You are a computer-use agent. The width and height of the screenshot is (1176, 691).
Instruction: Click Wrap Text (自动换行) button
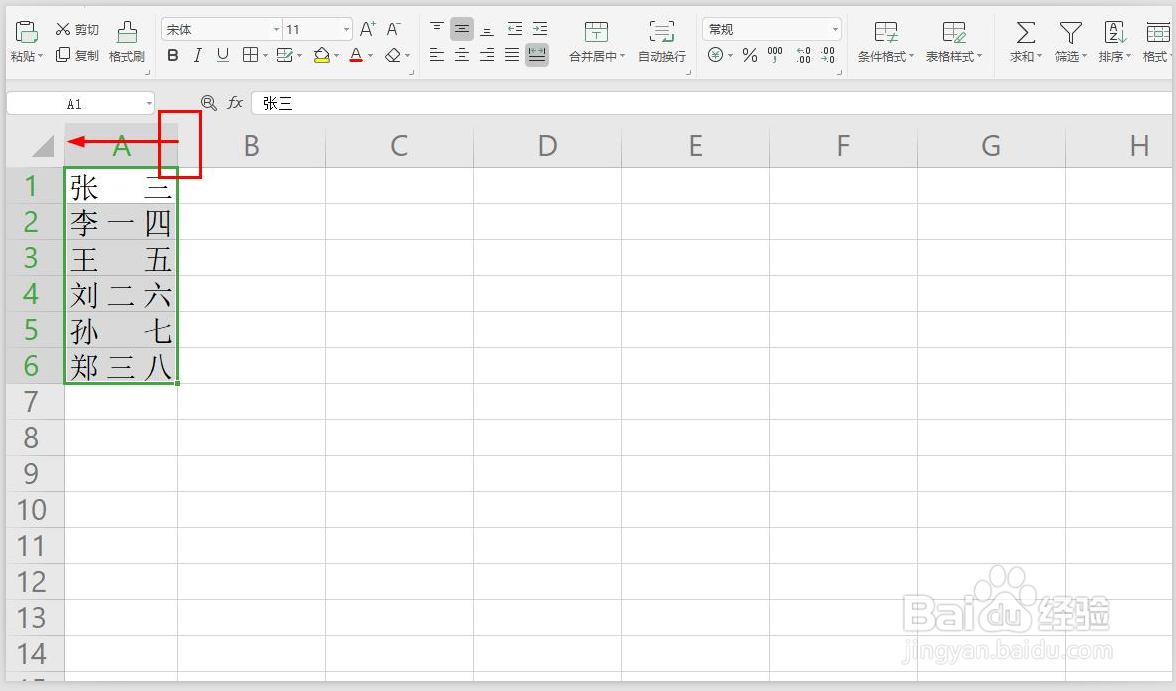pos(662,41)
